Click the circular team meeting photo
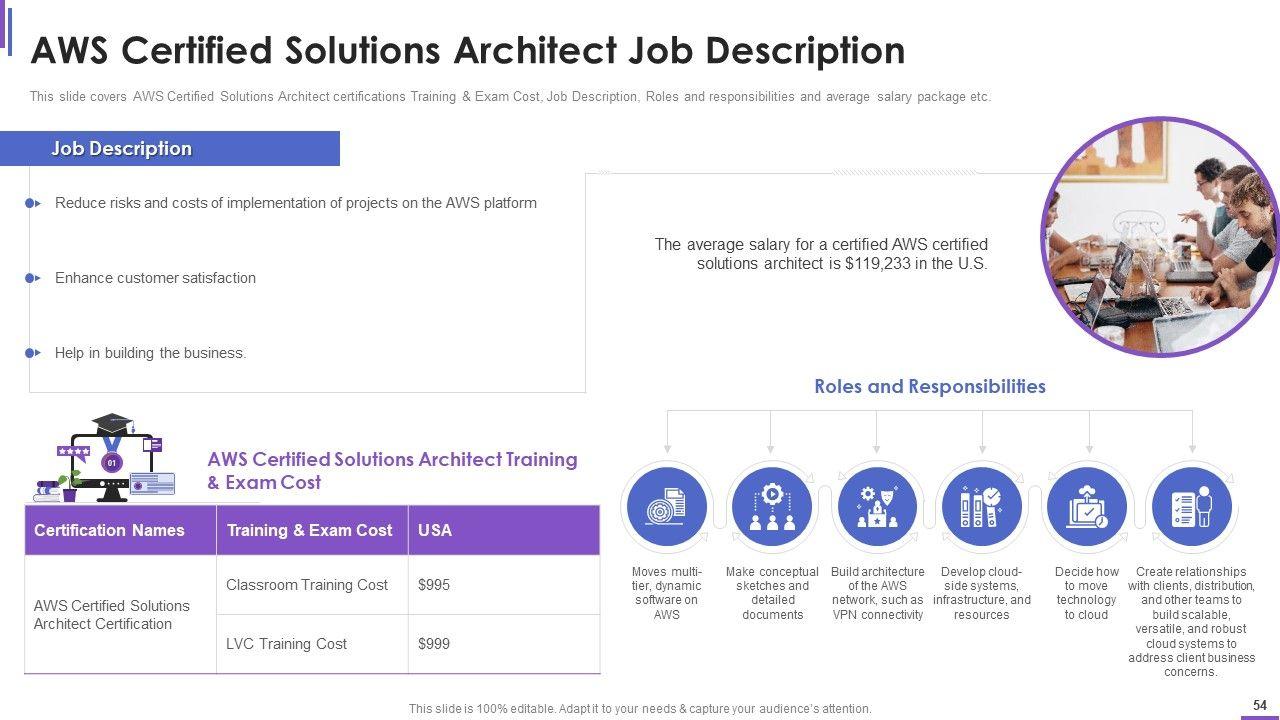This screenshot has width=1280, height=720. click(x=1159, y=237)
